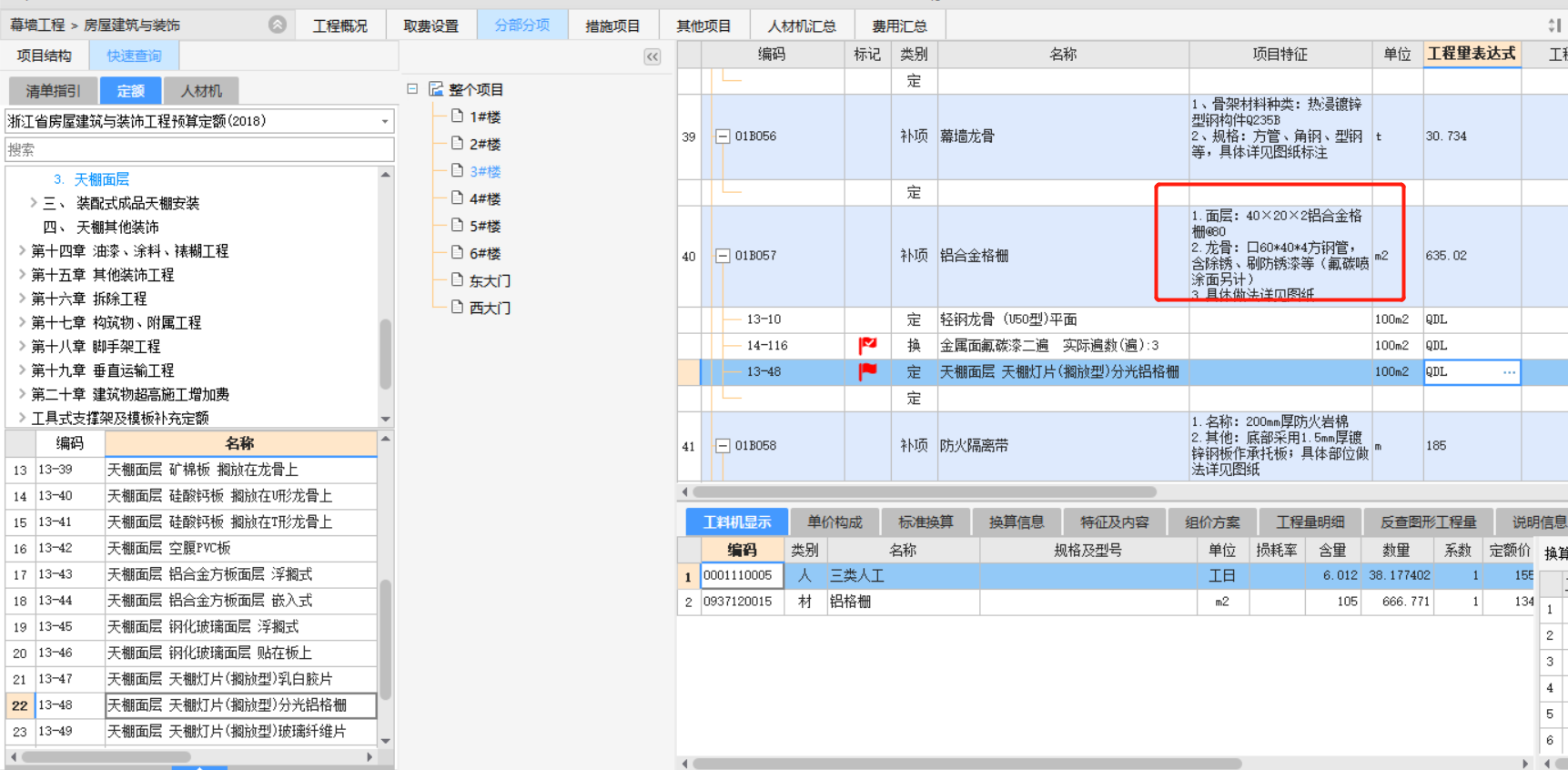Click 三类人工 labor row
1568x770 pixels.
1106,575
